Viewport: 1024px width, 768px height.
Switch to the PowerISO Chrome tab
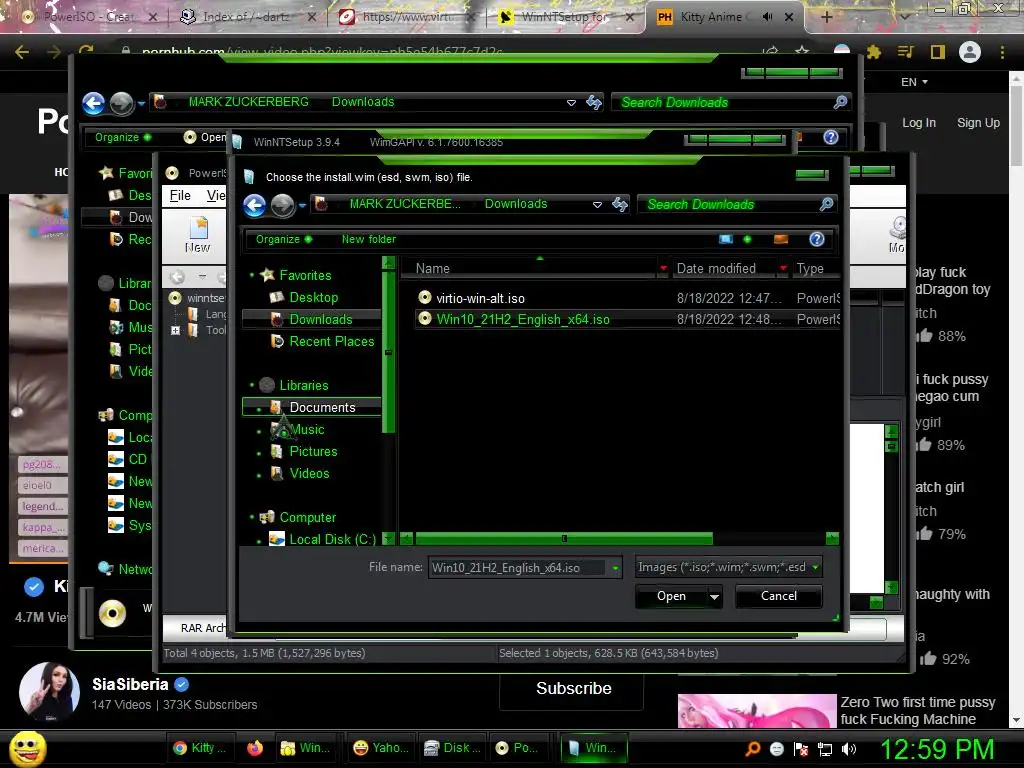(89, 17)
